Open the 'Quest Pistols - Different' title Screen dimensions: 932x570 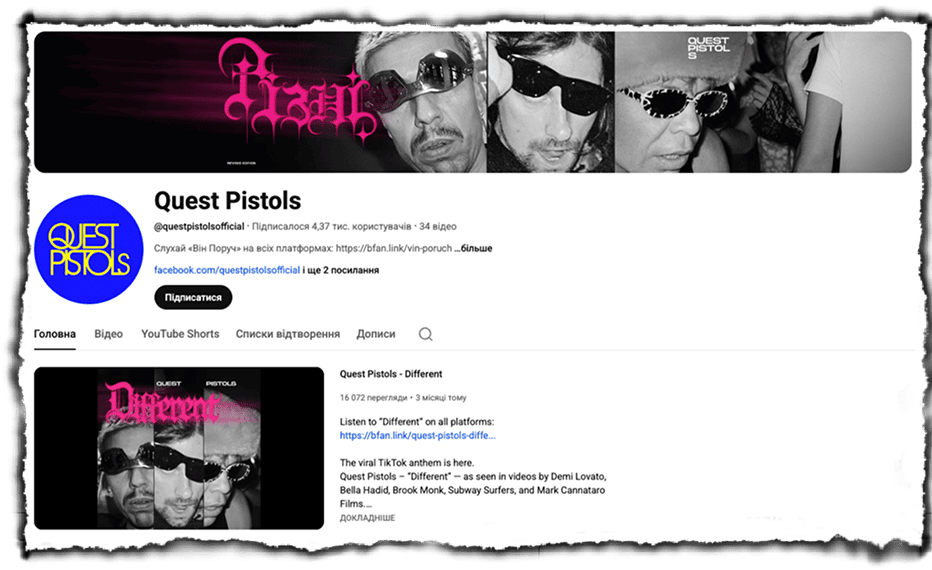(x=391, y=374)
